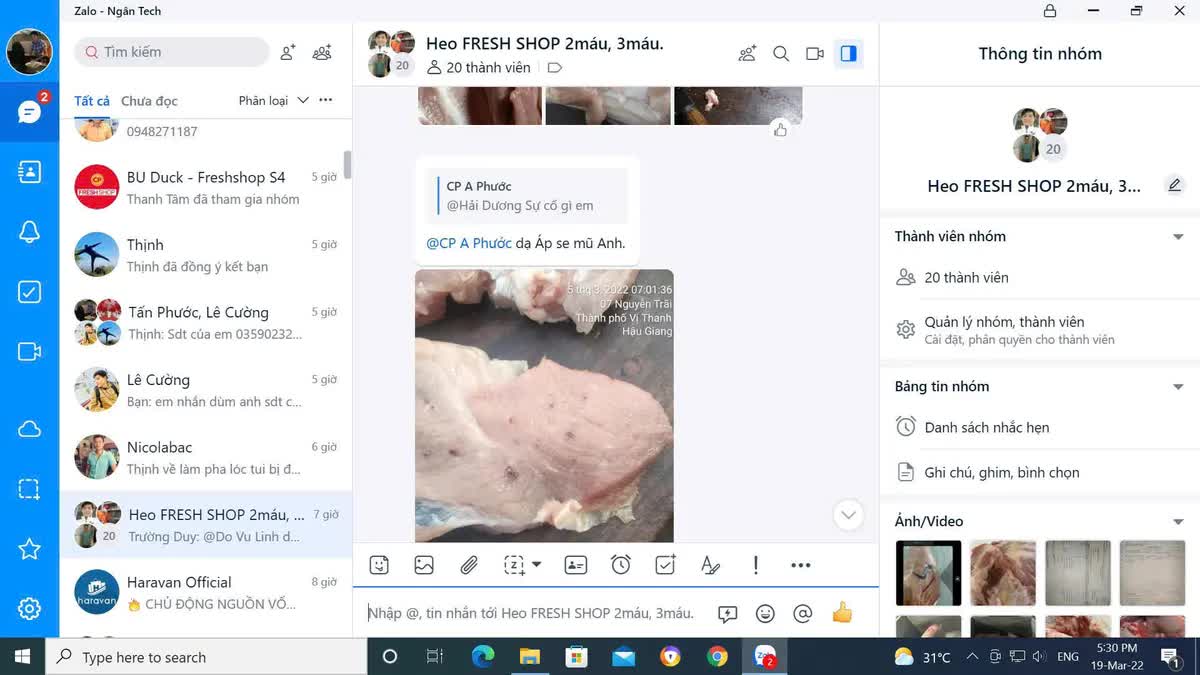Search messages in this conversation

781,54
